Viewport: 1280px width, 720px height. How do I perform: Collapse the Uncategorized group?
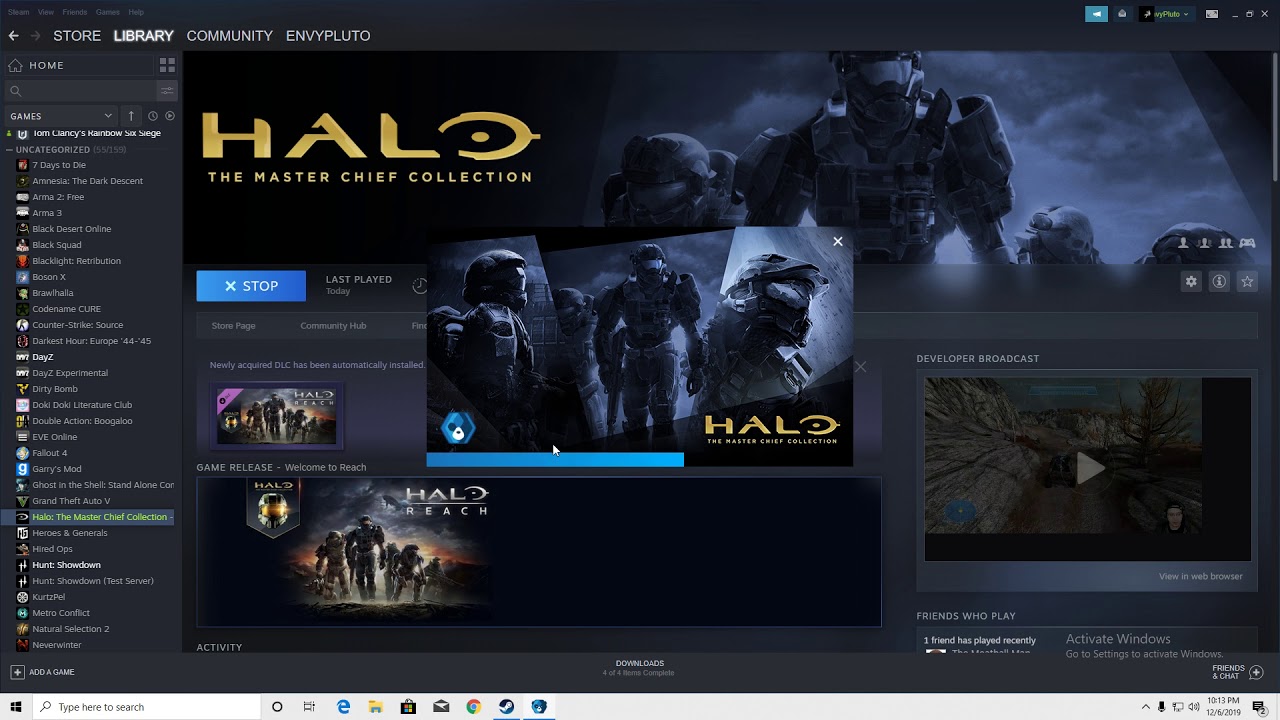coord(9,150)
